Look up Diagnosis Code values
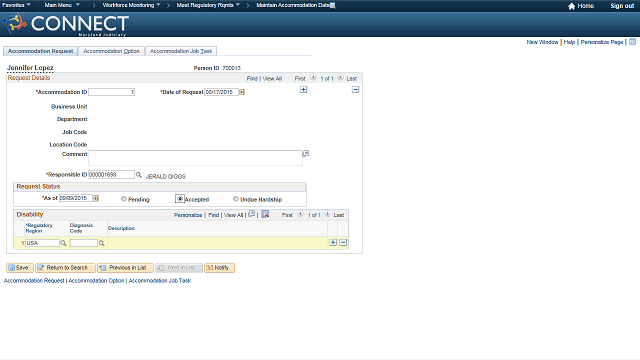640x360 pixels. [102, 243]
